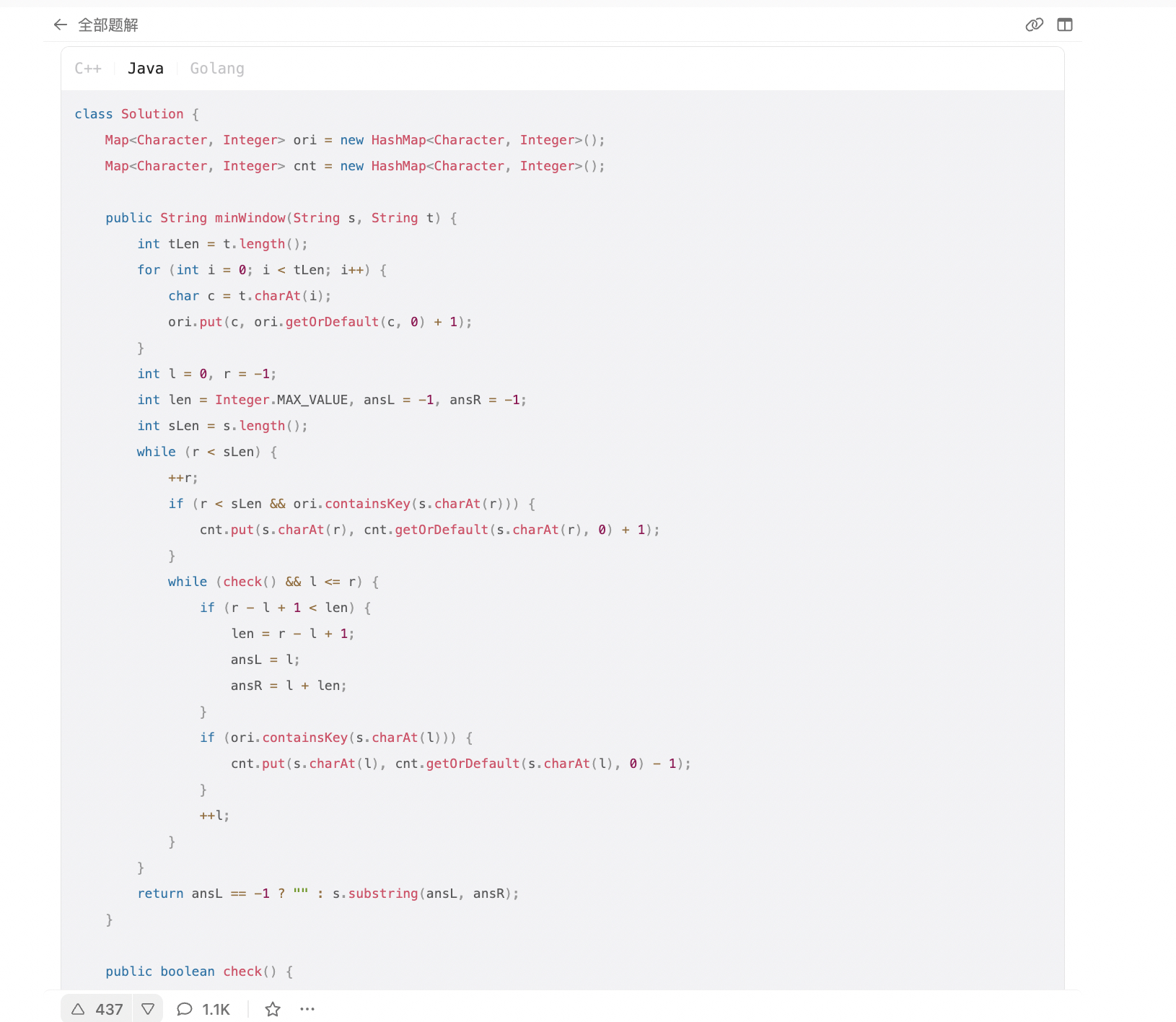1176x1022 pixels.
Task: Click the 'ori.put(c, ori.getOrDefault' line
Action: pos(320,322)
